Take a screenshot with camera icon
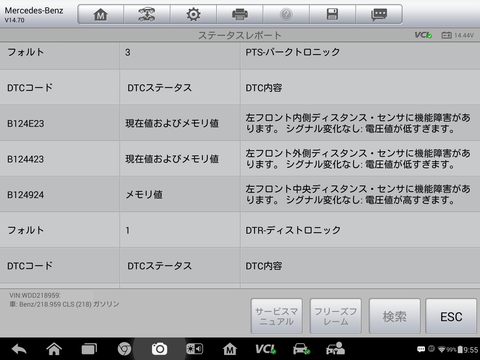This screenshot has height=360, width=480. (159, 349)
